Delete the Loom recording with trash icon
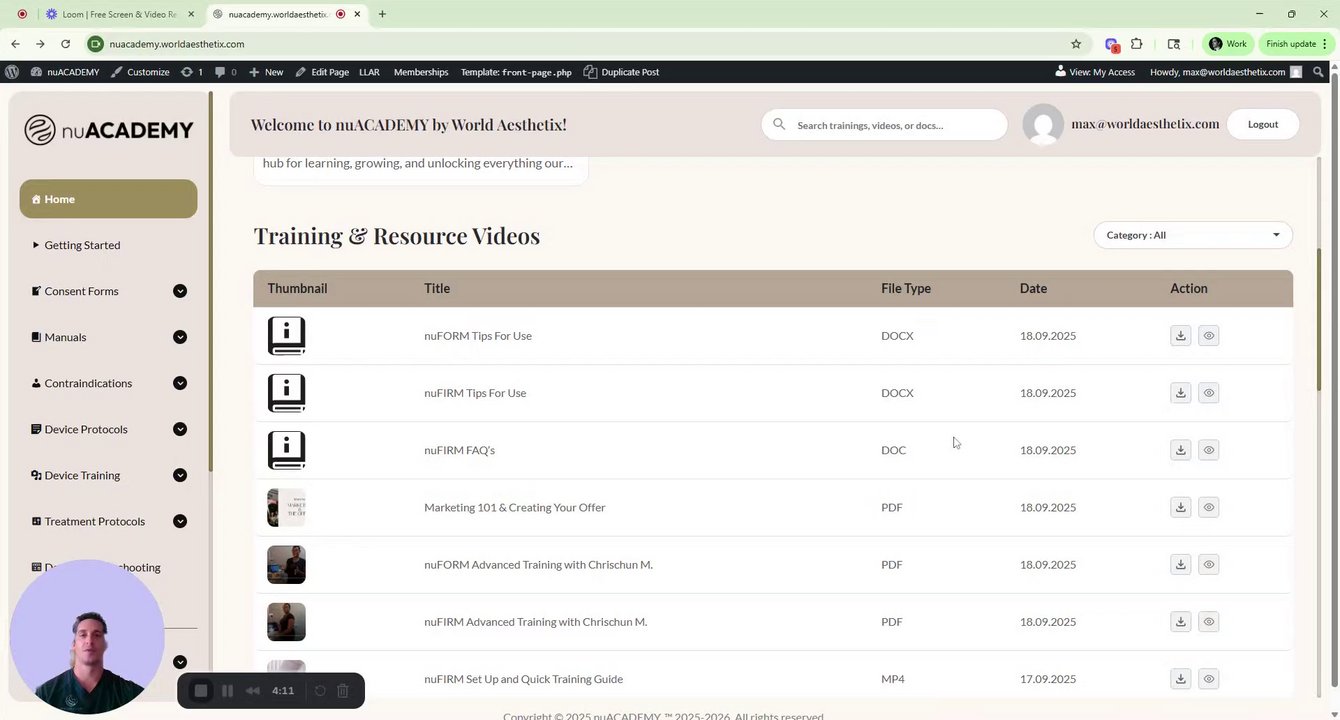Screen dimensions: 1340x720 (342, 691)
